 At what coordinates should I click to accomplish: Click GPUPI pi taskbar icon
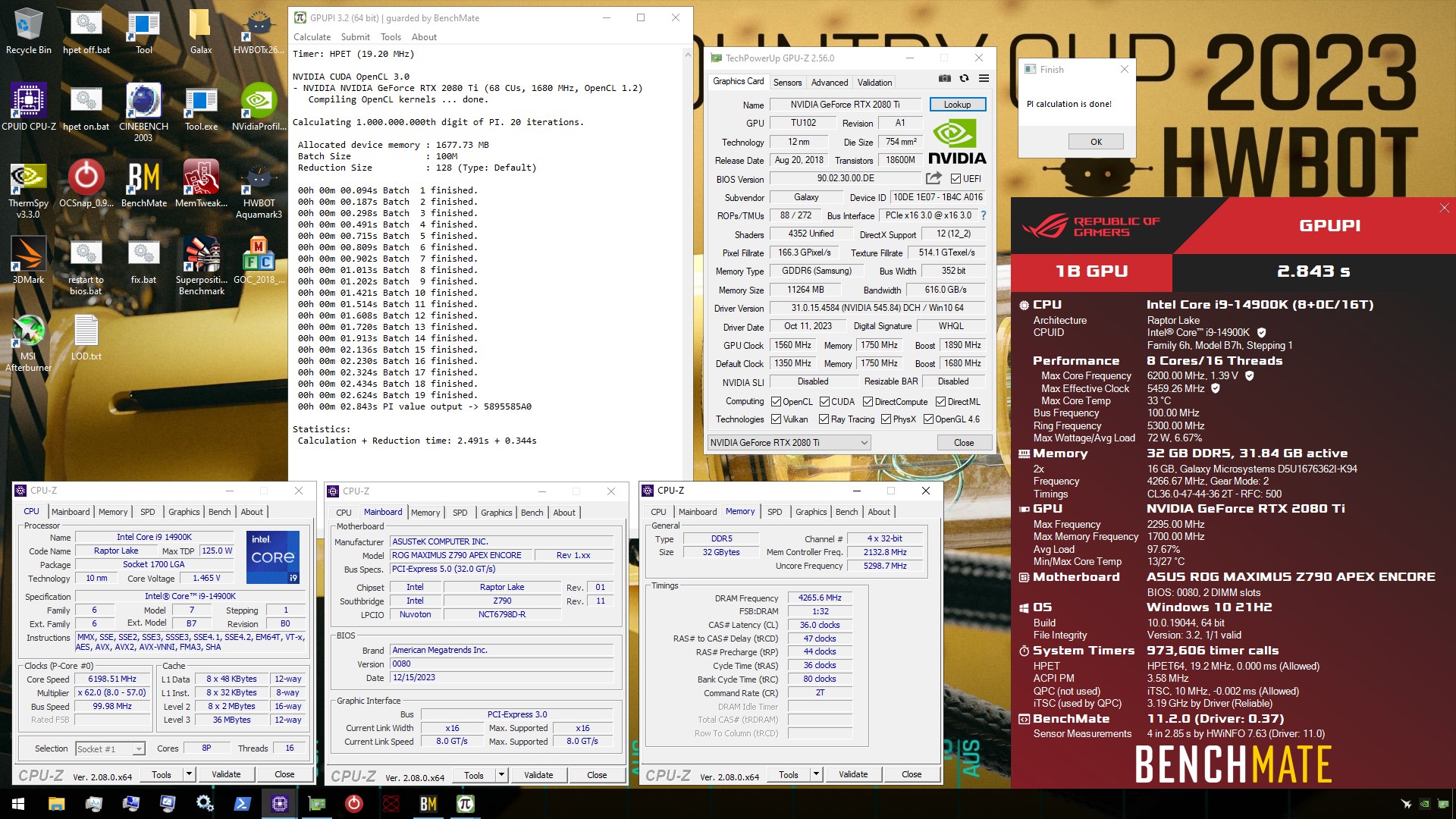465,804
